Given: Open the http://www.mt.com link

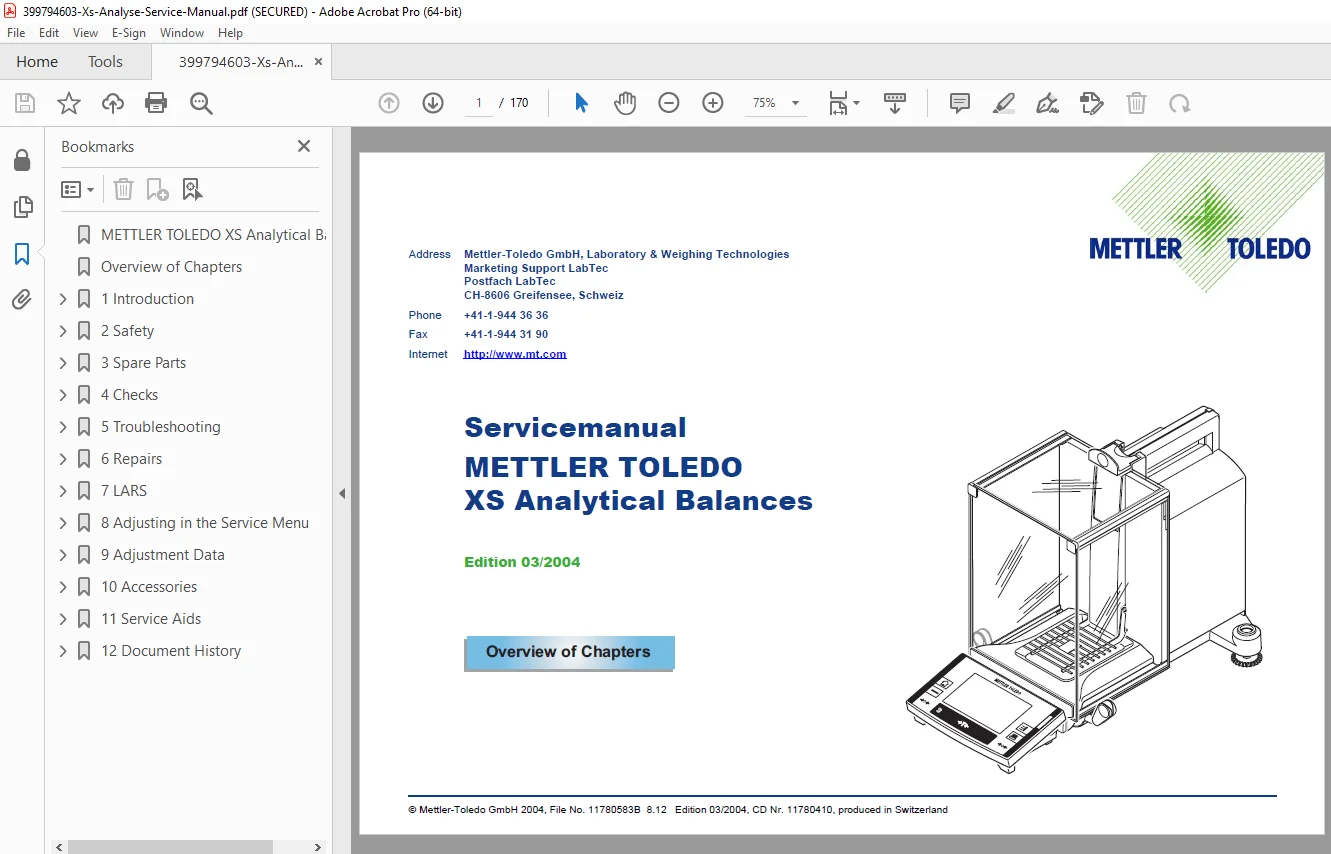Looking at the screenshot, I should (515, 354).
